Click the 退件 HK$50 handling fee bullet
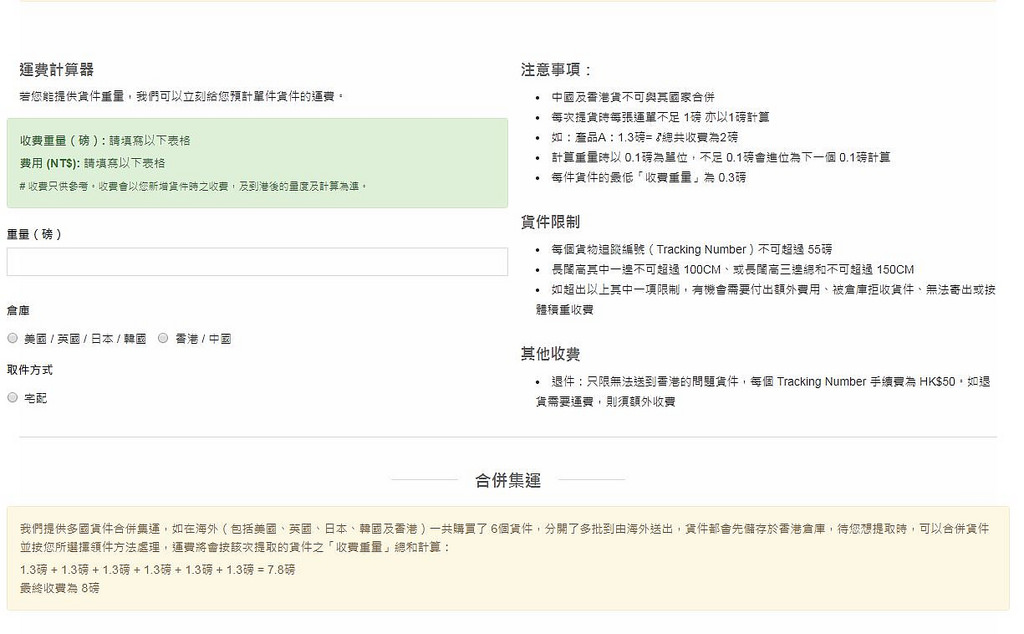The image size is (1024, 634). [770, 382]
